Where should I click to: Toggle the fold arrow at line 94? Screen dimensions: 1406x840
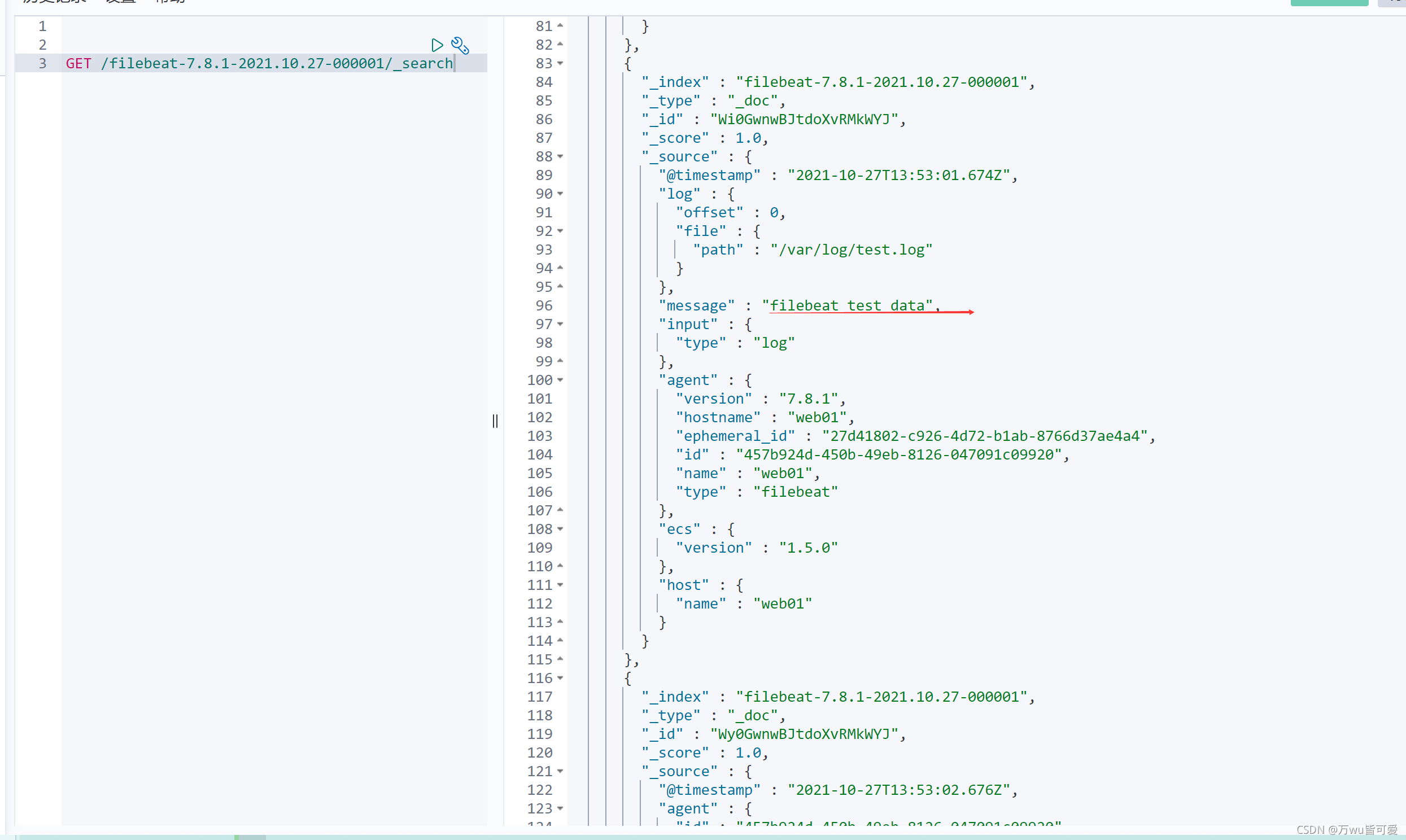560,268
